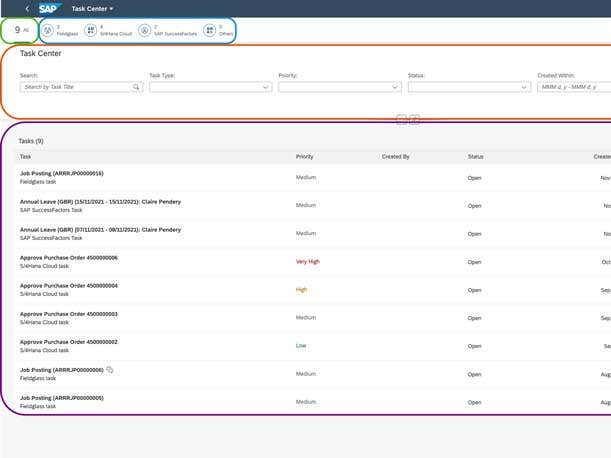Open Approve Purchase Order 4500000006 task
The width and height of the screenshot is (611, 458).
69,258
